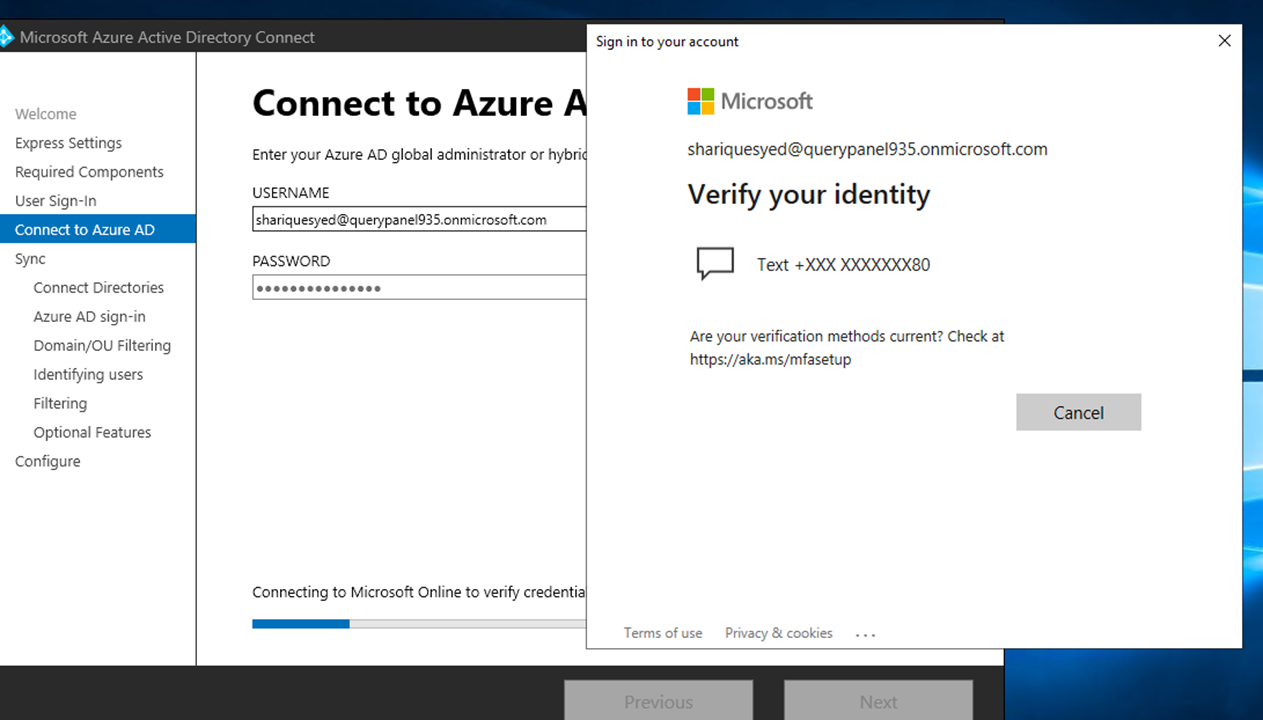
Task: Click the Azure AD Connect title bar icon
Action: 5,37
